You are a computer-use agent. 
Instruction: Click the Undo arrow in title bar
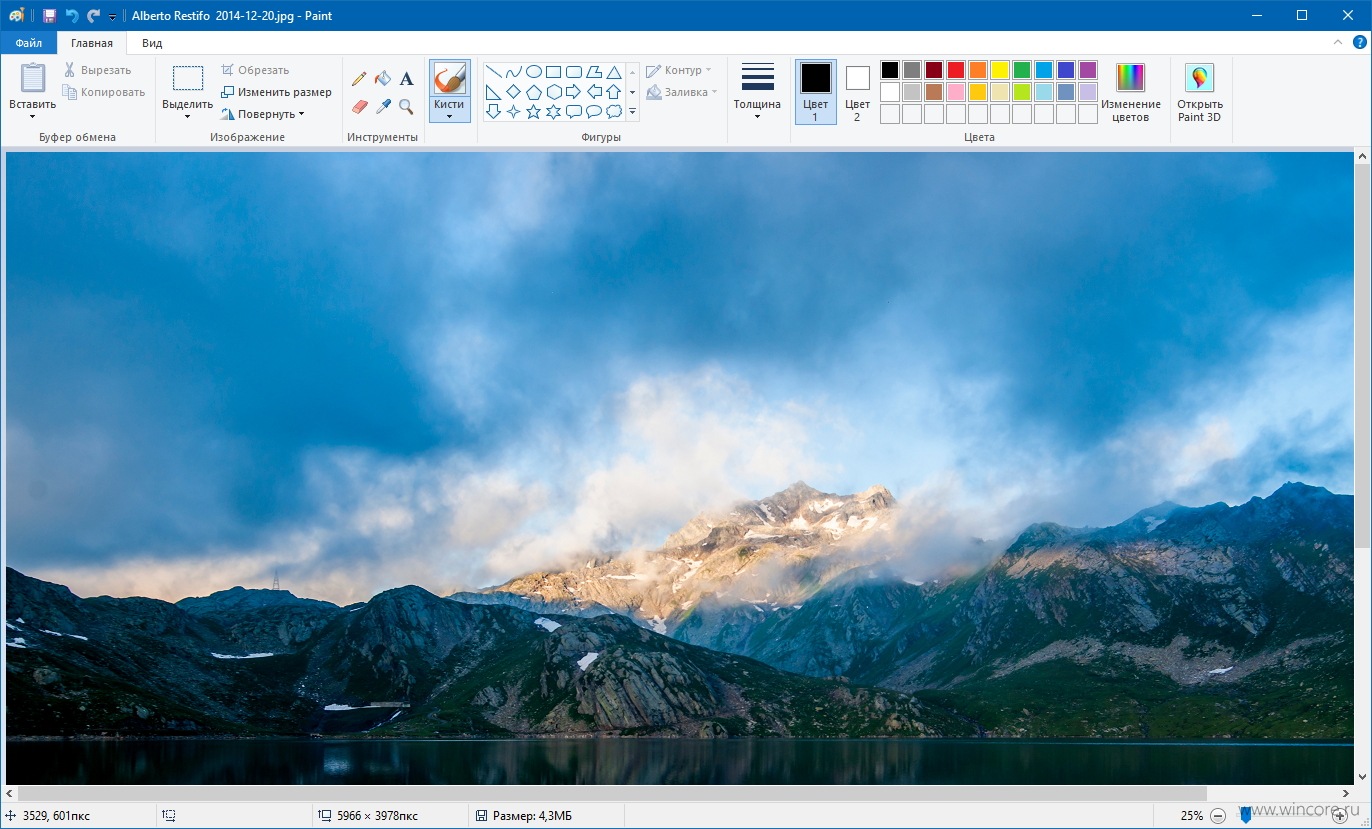click(72, 16)
